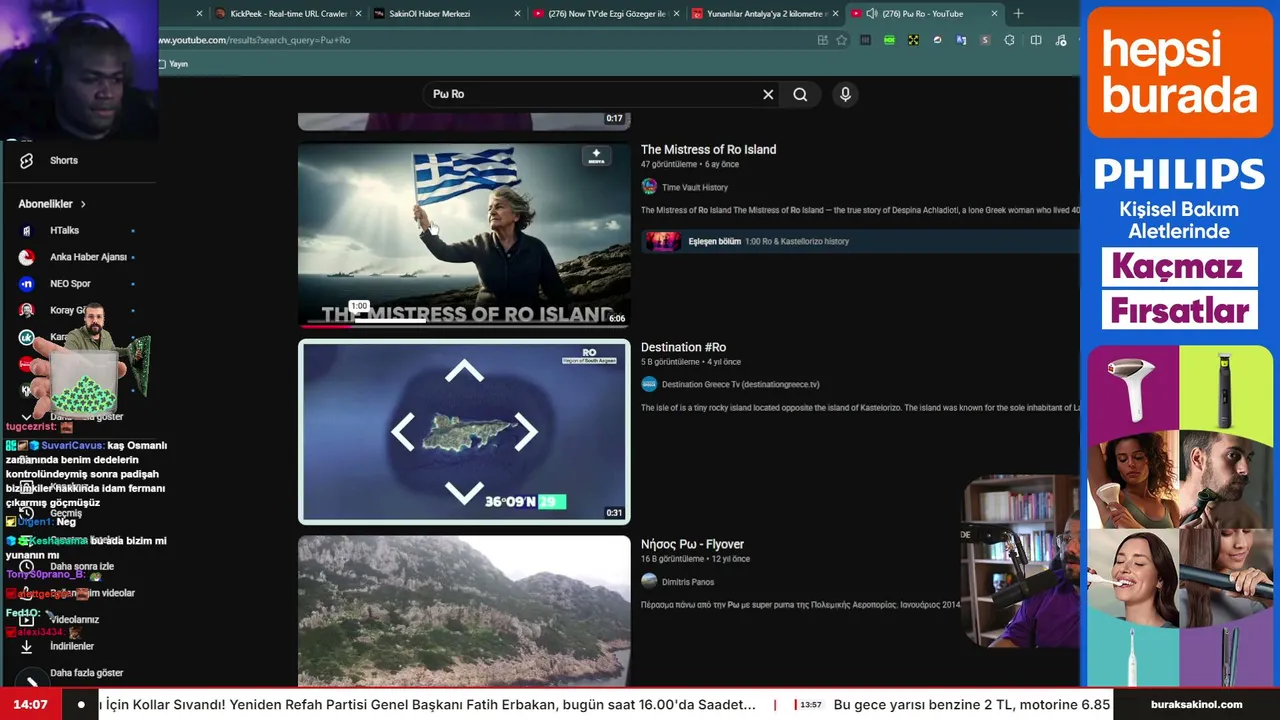Visit the Dimitris Panos channel name
The image size is (1280, 720).
[688, 581]
